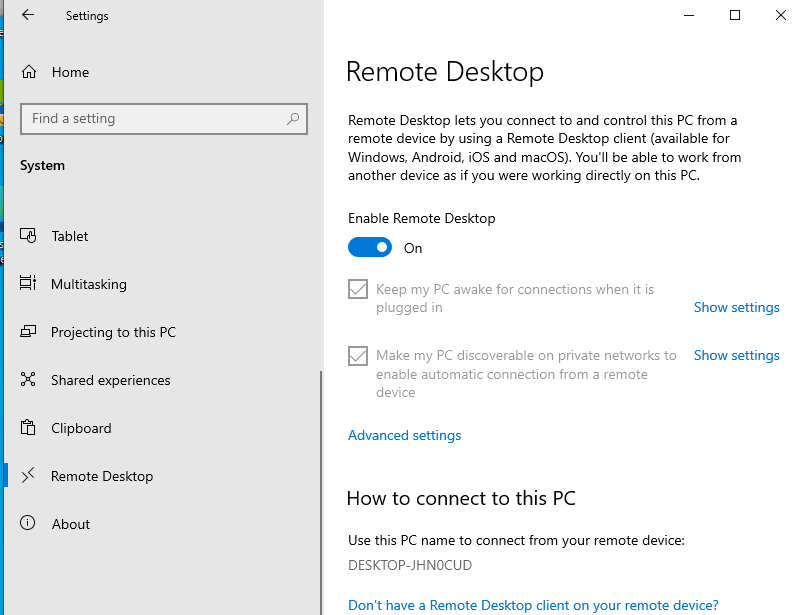Select the Shared experiences icon

(28, 379)
